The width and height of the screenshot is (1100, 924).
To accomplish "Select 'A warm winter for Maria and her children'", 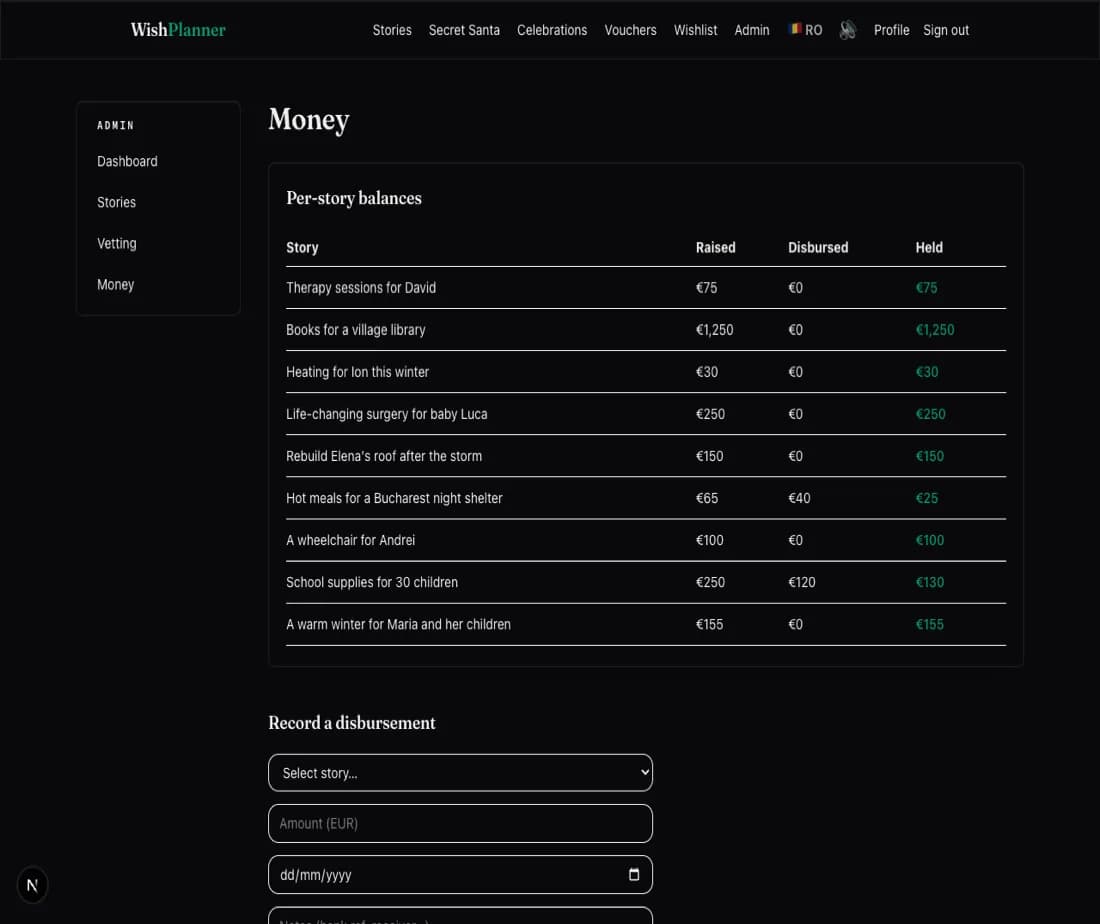I will [x=646, y=624].
